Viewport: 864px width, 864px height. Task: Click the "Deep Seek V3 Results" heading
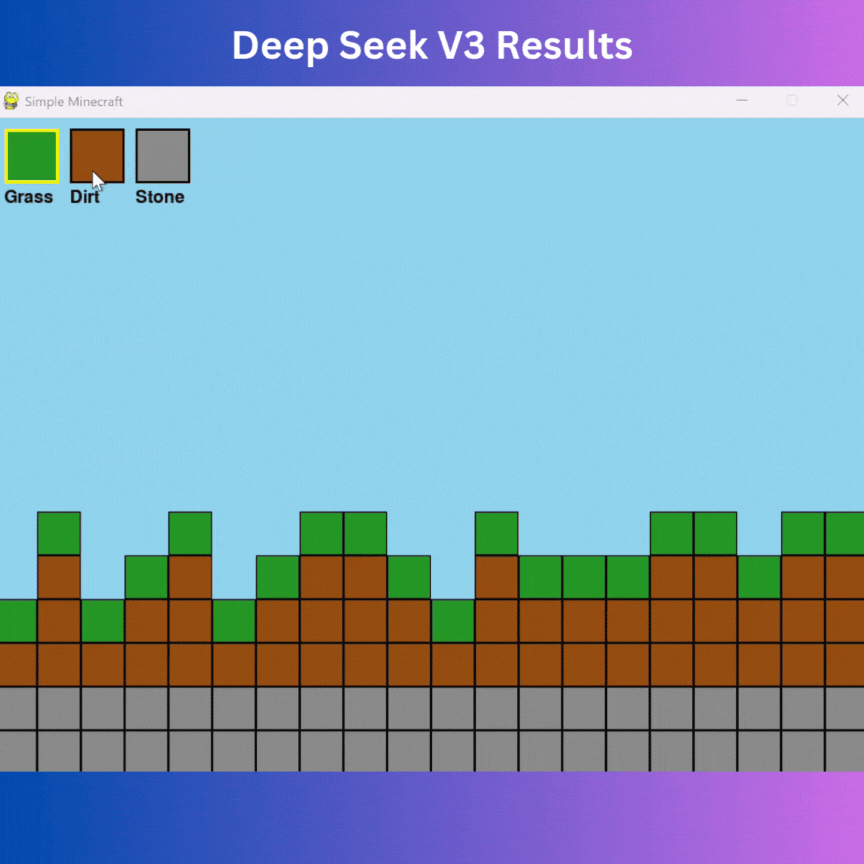pyautogui.click(x=432, y=46)
